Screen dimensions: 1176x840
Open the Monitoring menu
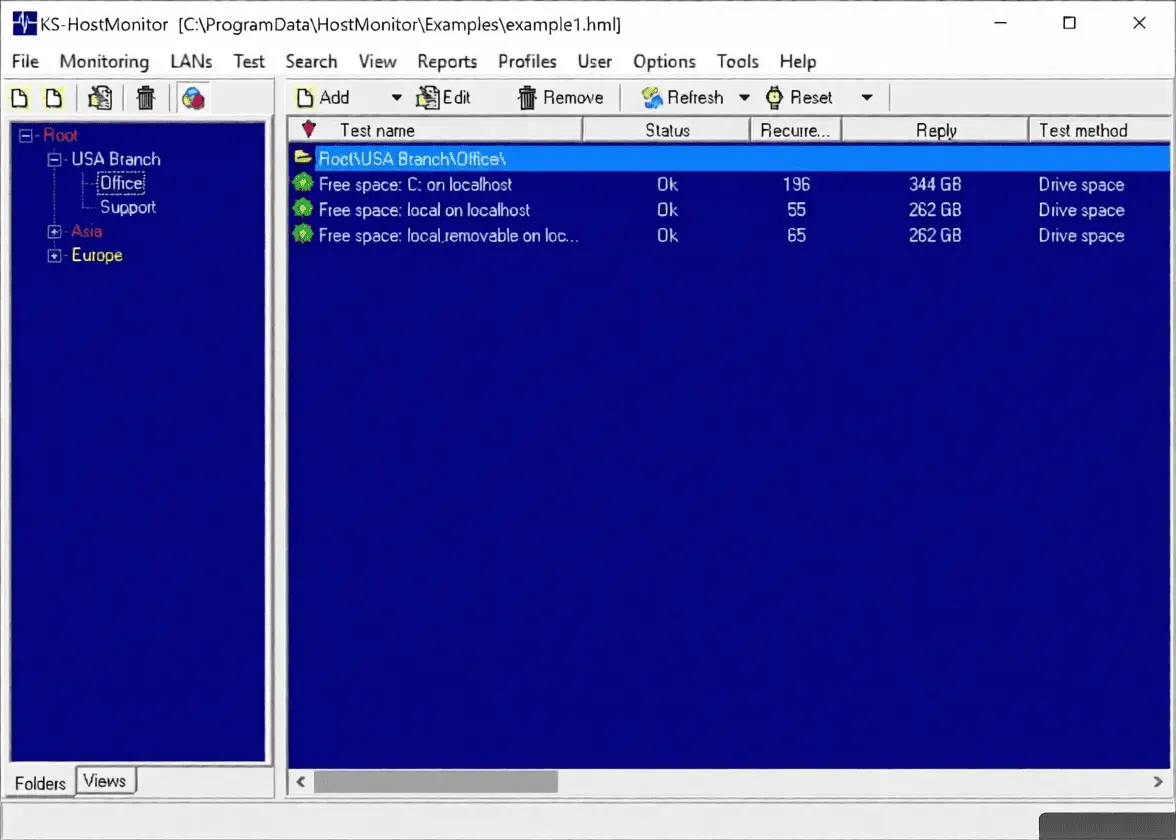point(104,62)
